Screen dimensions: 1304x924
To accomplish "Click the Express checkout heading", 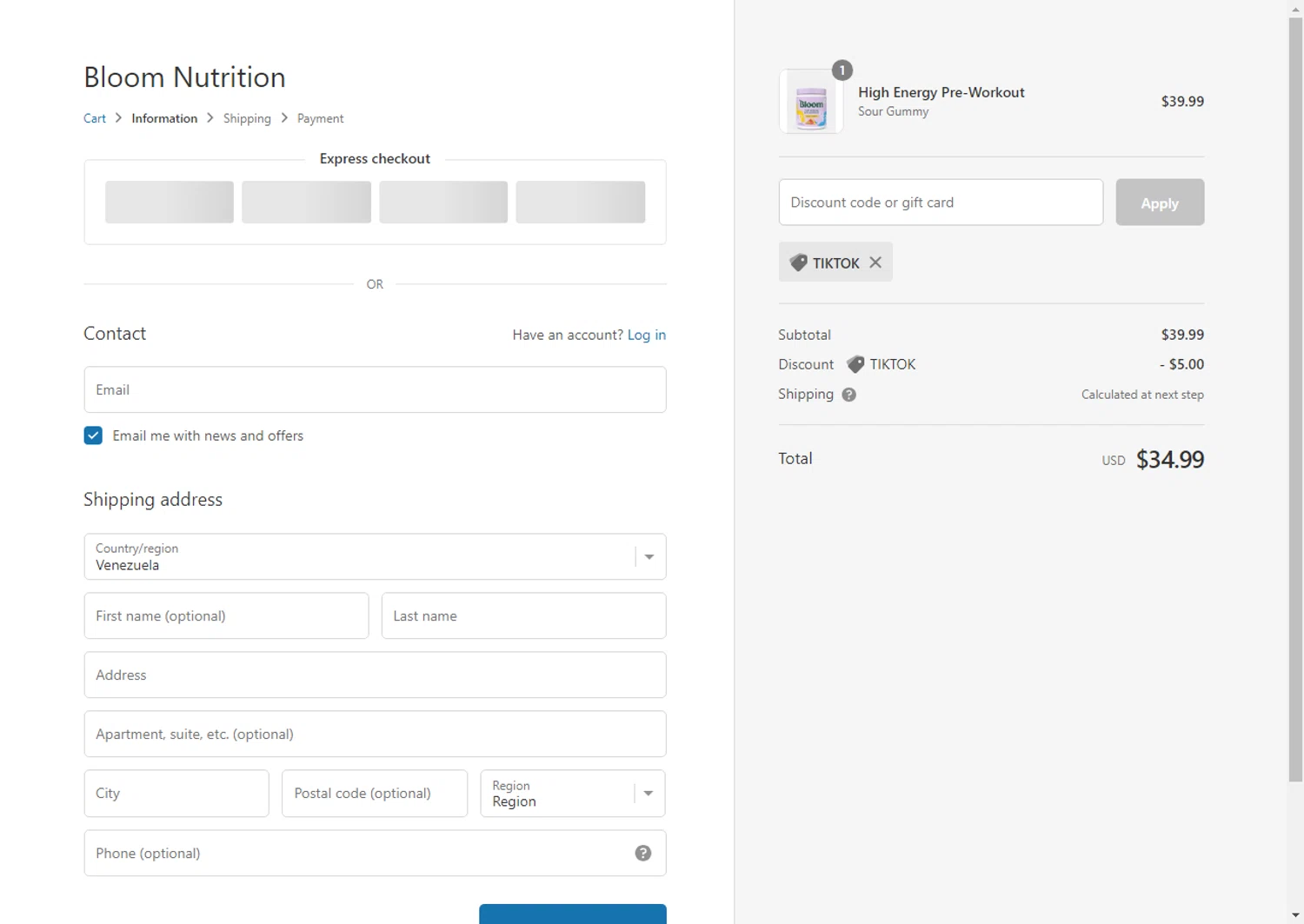I will [x=375, y=158].
